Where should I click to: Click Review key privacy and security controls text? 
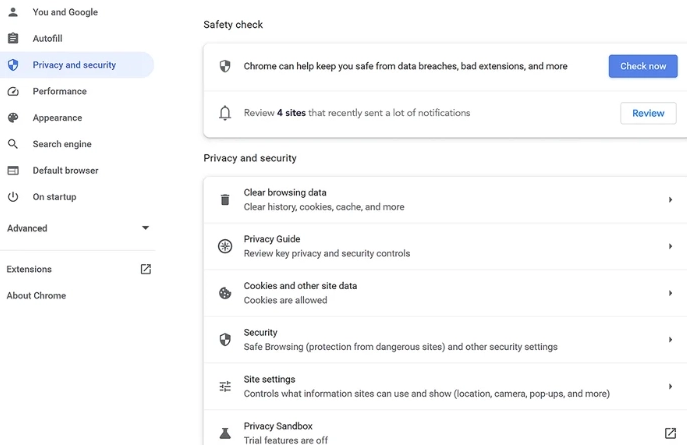pyautogui.click(x=327, y=254)
